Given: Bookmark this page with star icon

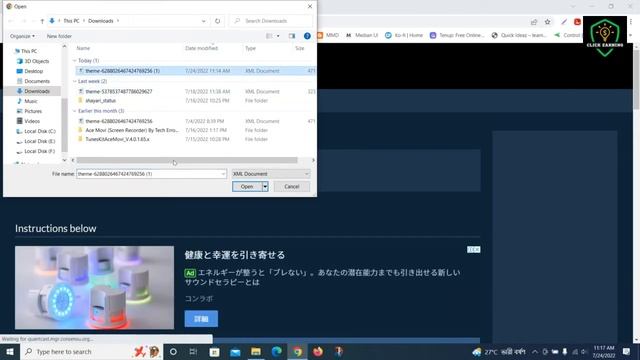Looking at the screenshot, I should click(548, 22).
